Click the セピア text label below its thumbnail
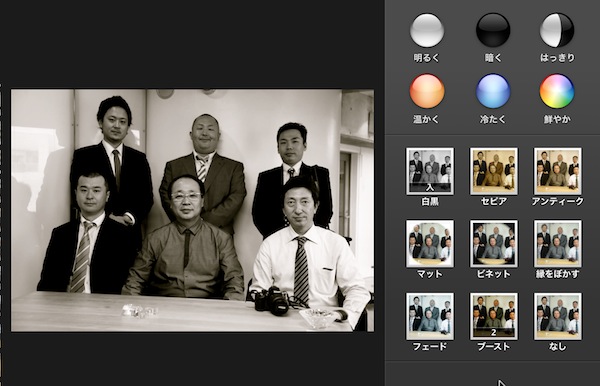The width and height of the screenshot is (600, 386). coord(494,202)
